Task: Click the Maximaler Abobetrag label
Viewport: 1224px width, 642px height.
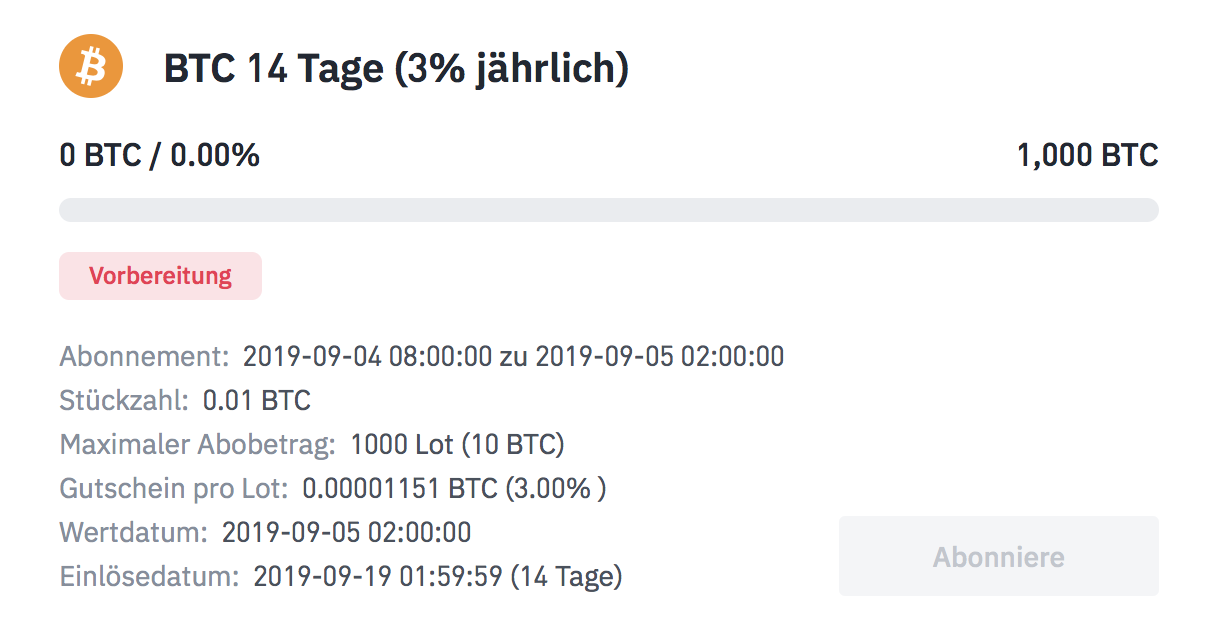Action: 197,444
